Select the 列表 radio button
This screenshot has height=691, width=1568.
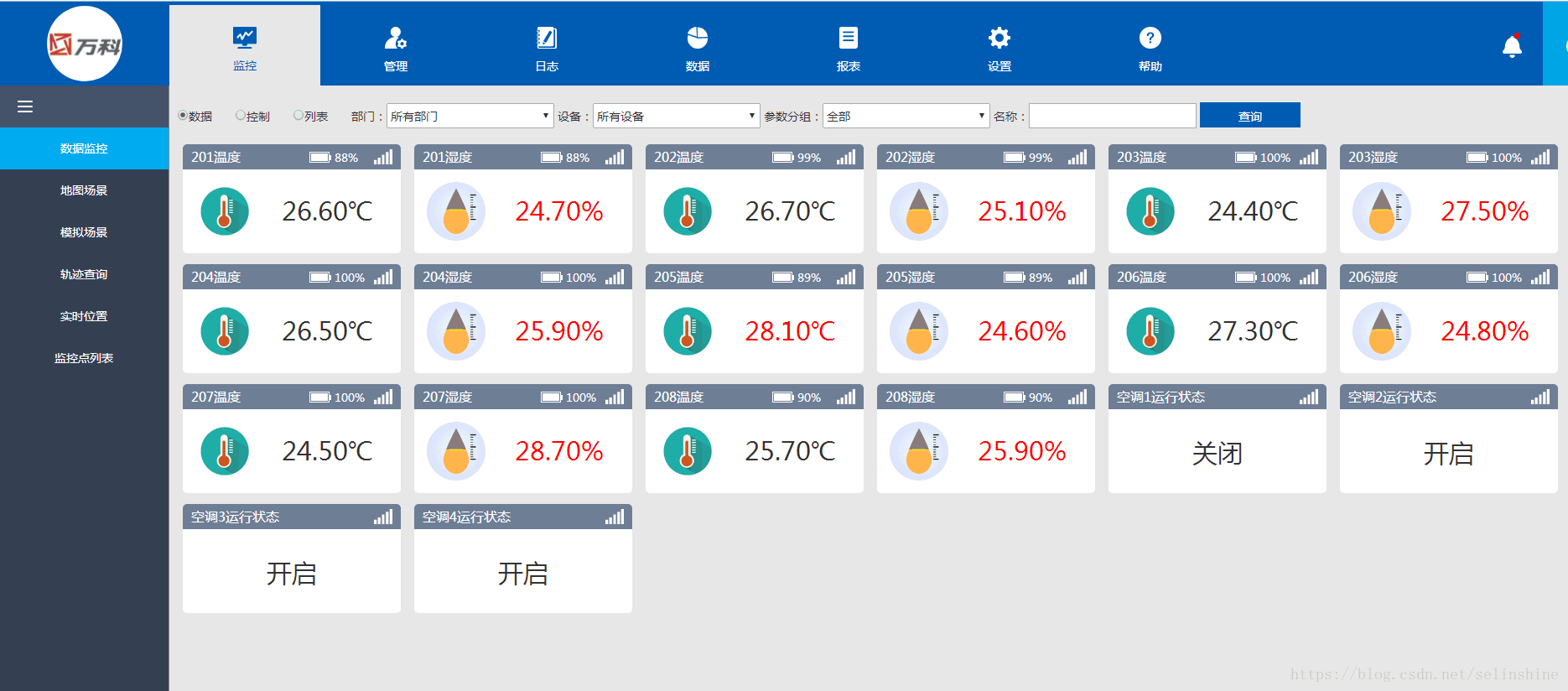pos(299,116)
